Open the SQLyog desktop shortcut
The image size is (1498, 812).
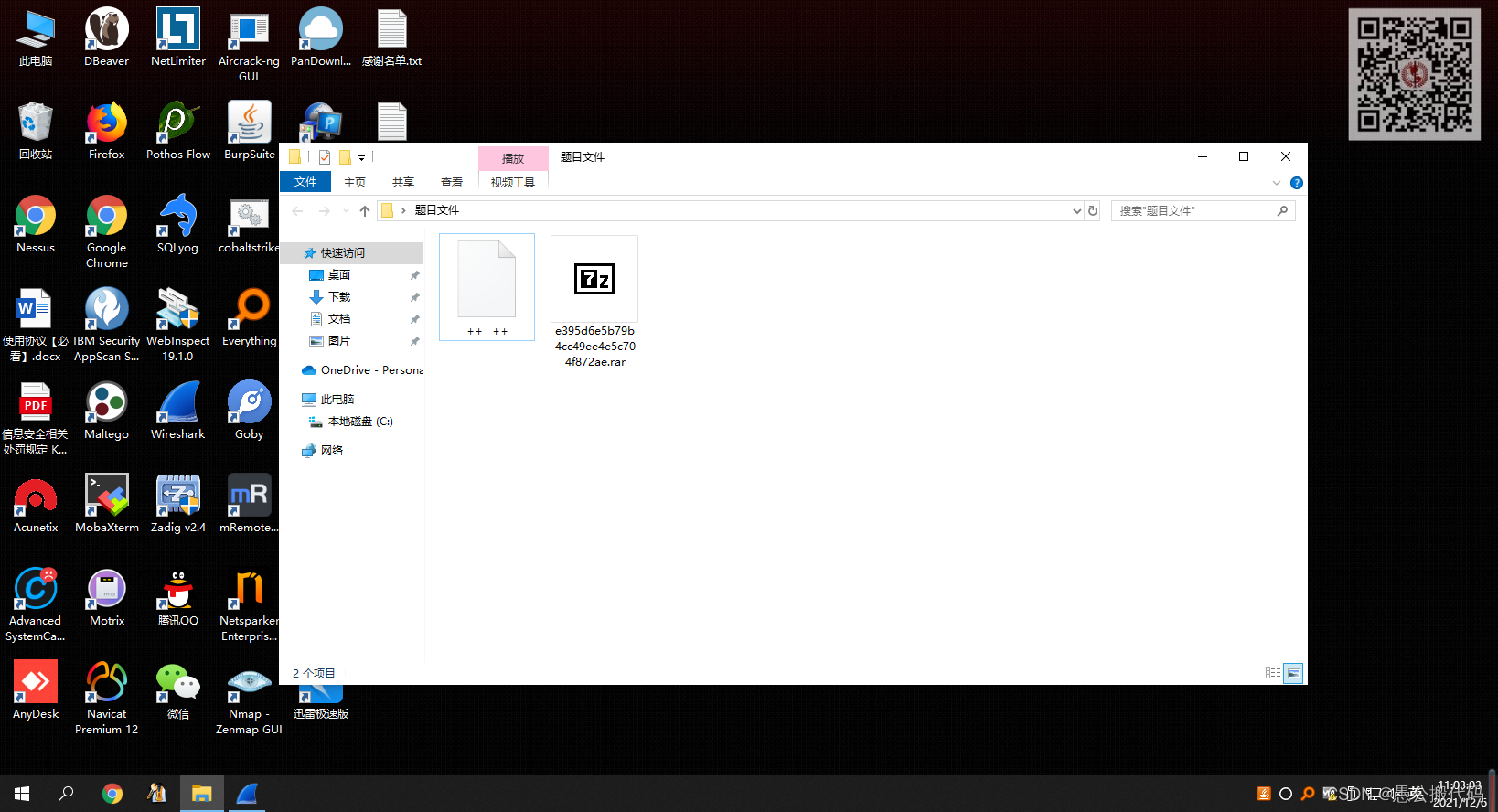coord(178,224)
